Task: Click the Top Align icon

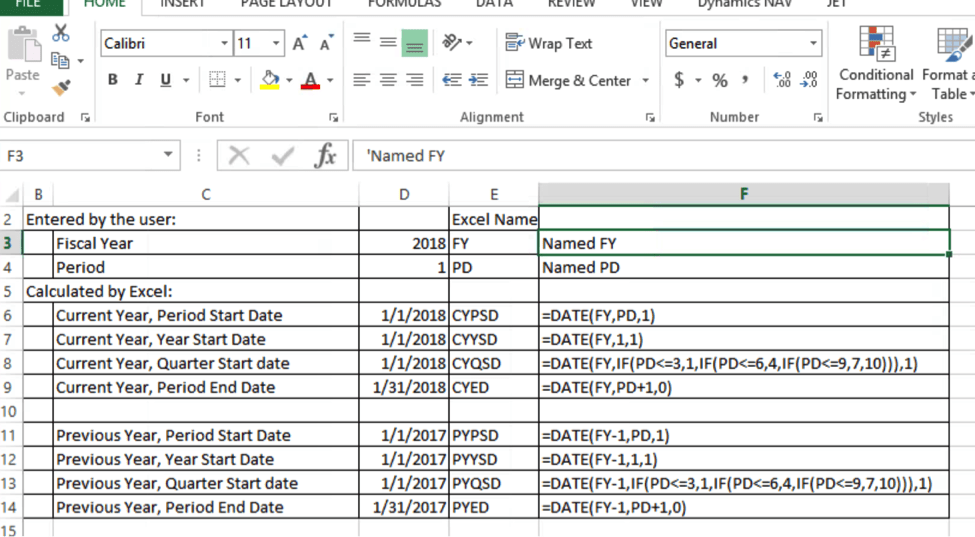Action: [362, 41]
